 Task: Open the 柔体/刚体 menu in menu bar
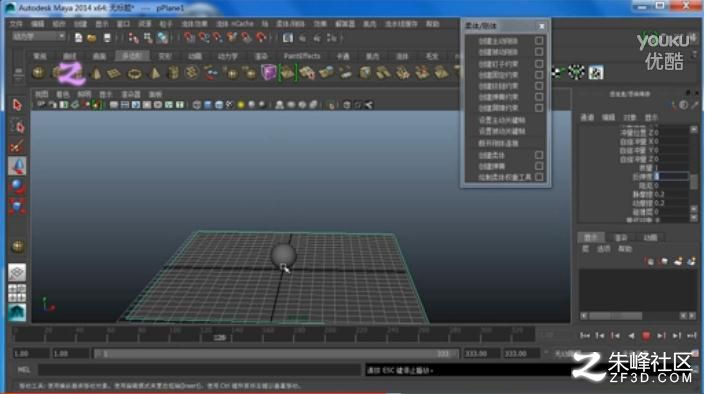[x=290, y=23]
